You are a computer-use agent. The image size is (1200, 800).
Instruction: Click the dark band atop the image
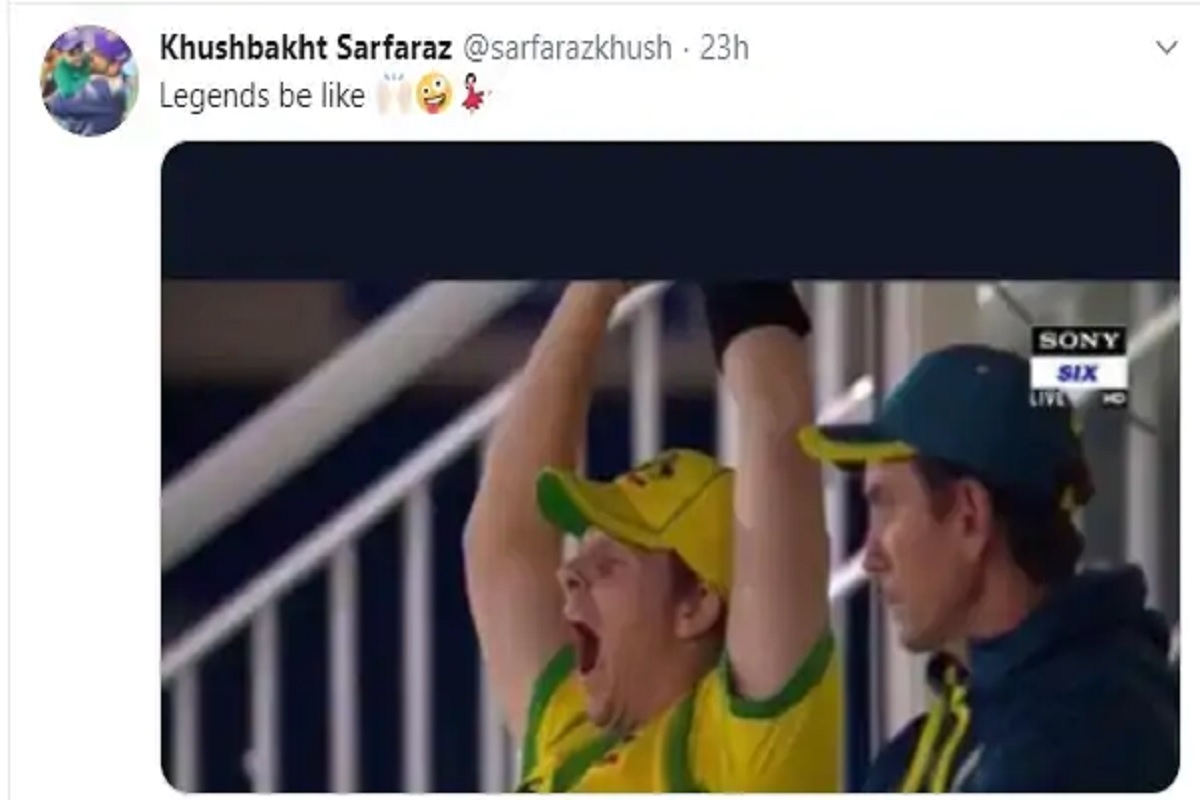[670, 211]
